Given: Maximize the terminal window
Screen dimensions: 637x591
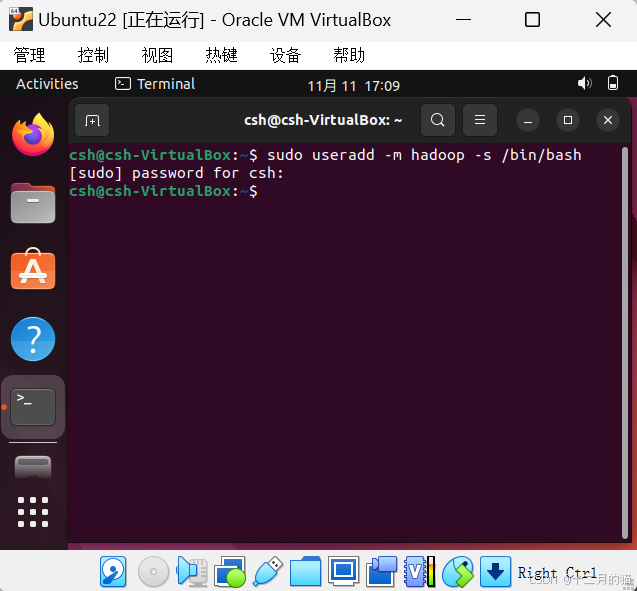Looking at the screenshot, I should pos(568,120).
